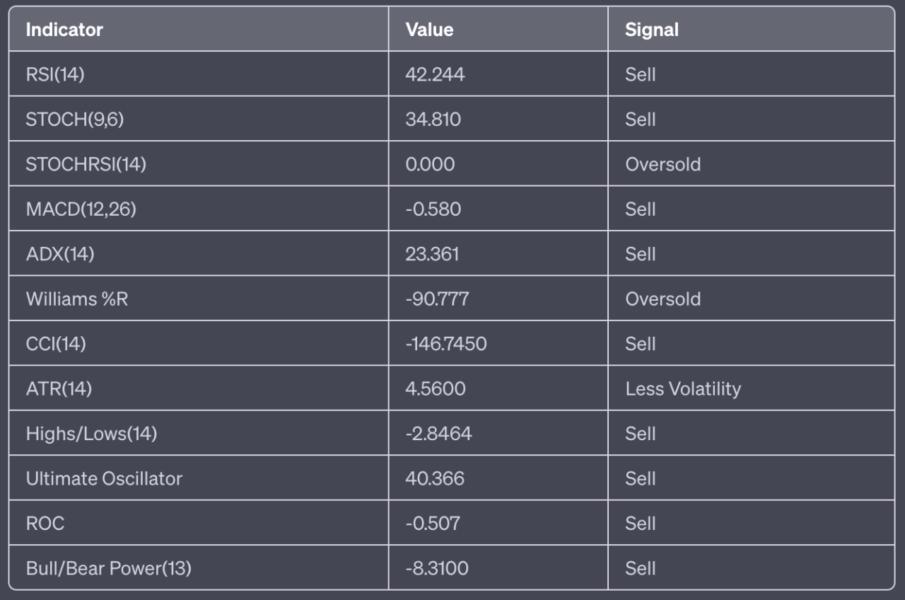Click the Value column header
The height and width of the screenshot is (600, 905).
tap(429, 29)
